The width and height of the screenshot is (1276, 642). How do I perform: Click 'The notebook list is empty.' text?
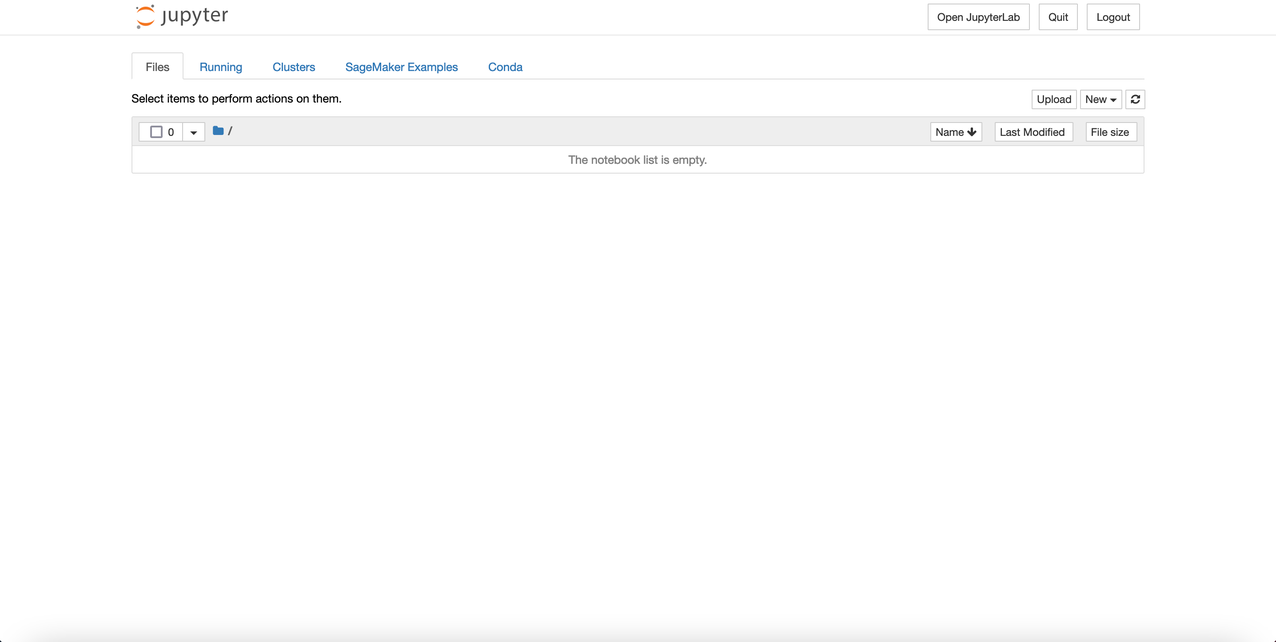637,160
